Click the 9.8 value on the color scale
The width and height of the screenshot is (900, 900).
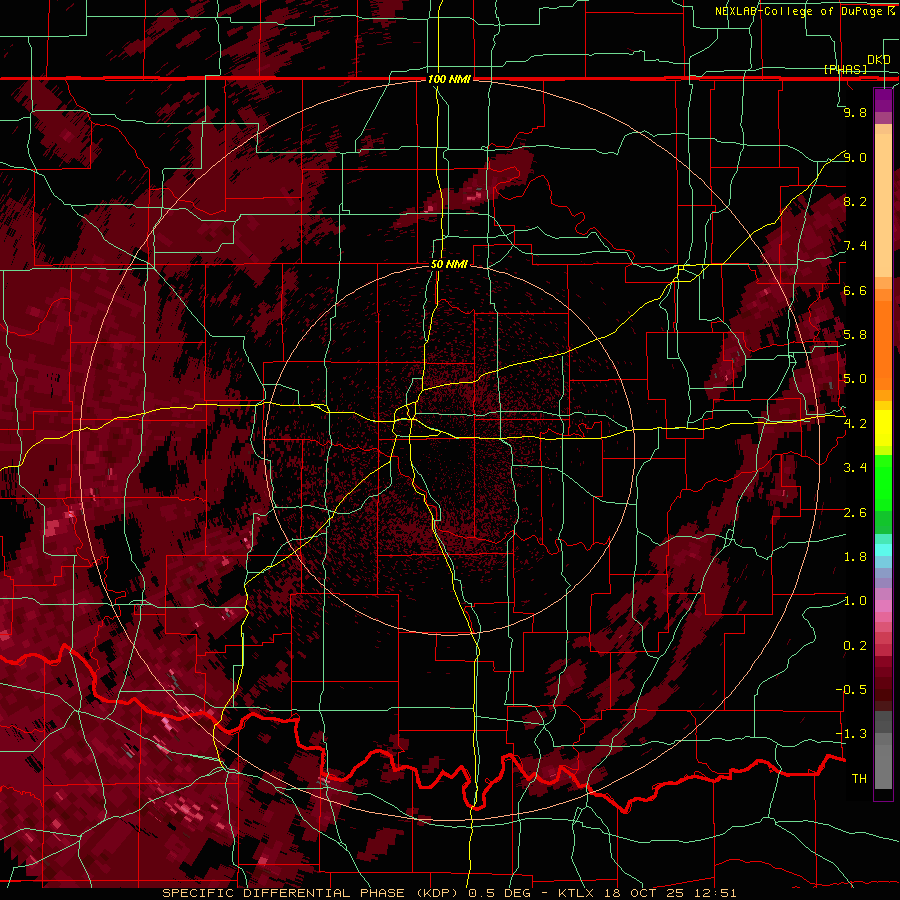855,112
